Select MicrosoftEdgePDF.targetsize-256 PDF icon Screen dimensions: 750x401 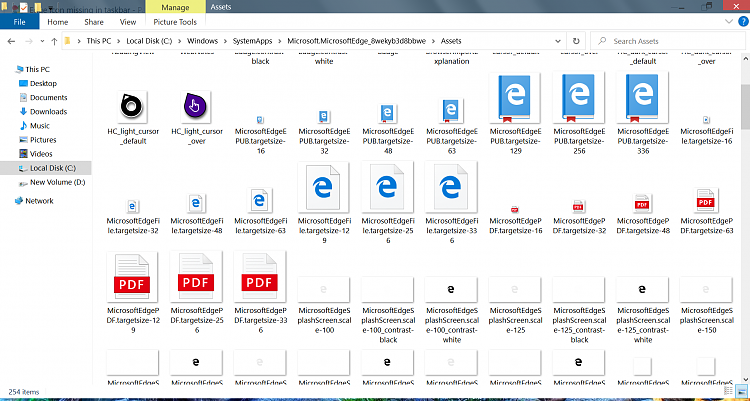coord(196,277)
